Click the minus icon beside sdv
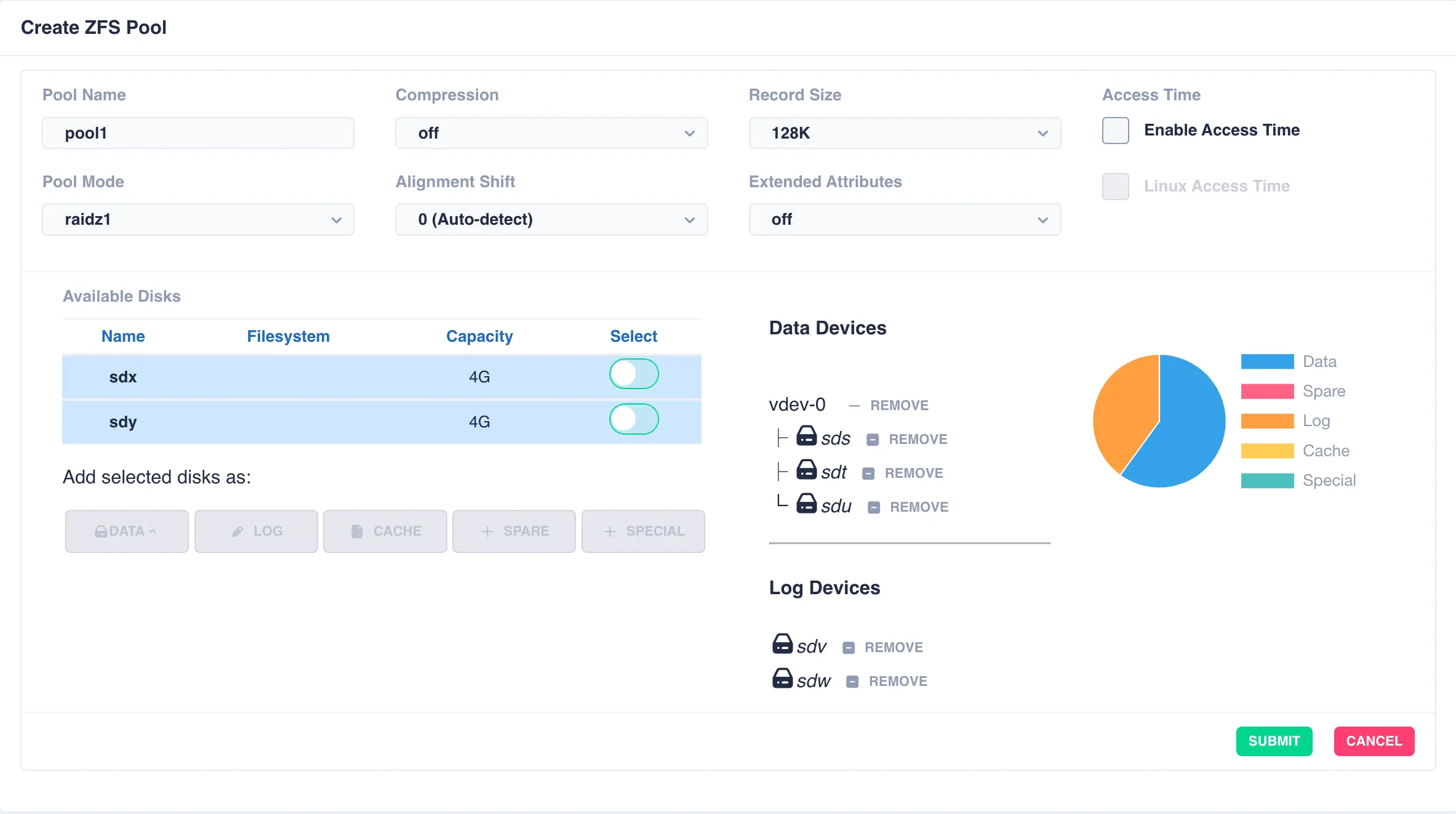The height and width of the screenshot is (814, 1456). [x=849, y=648]
